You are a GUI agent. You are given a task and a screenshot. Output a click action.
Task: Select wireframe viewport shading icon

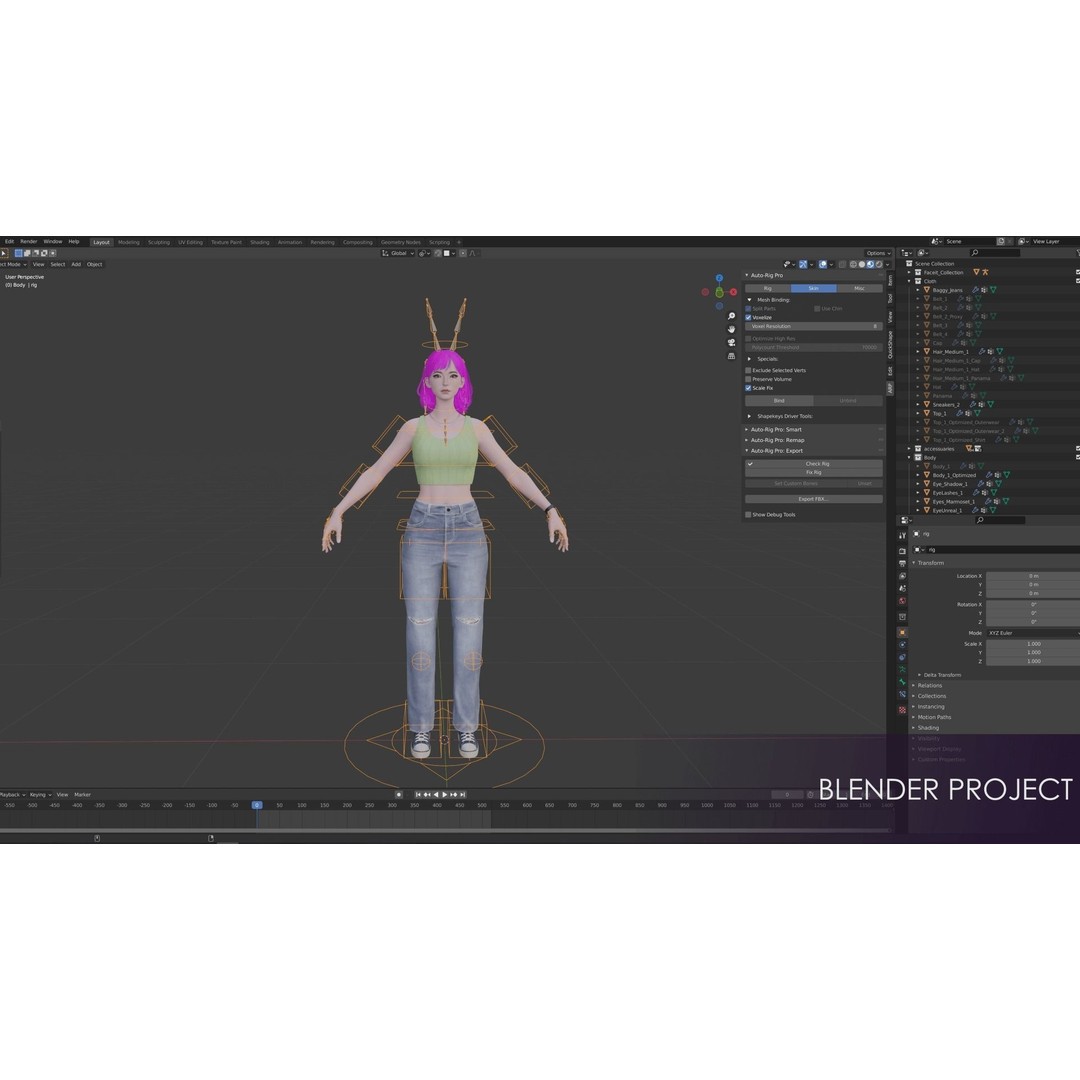[x=853, y=264]
